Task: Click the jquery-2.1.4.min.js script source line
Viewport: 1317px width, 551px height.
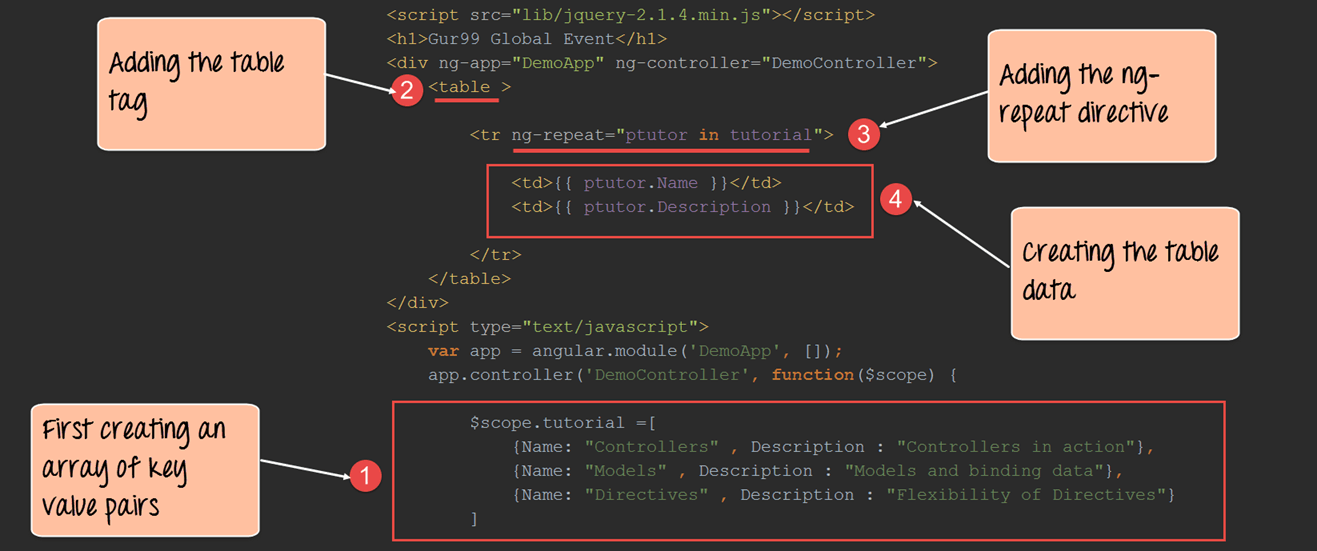Action: (630, 15)
